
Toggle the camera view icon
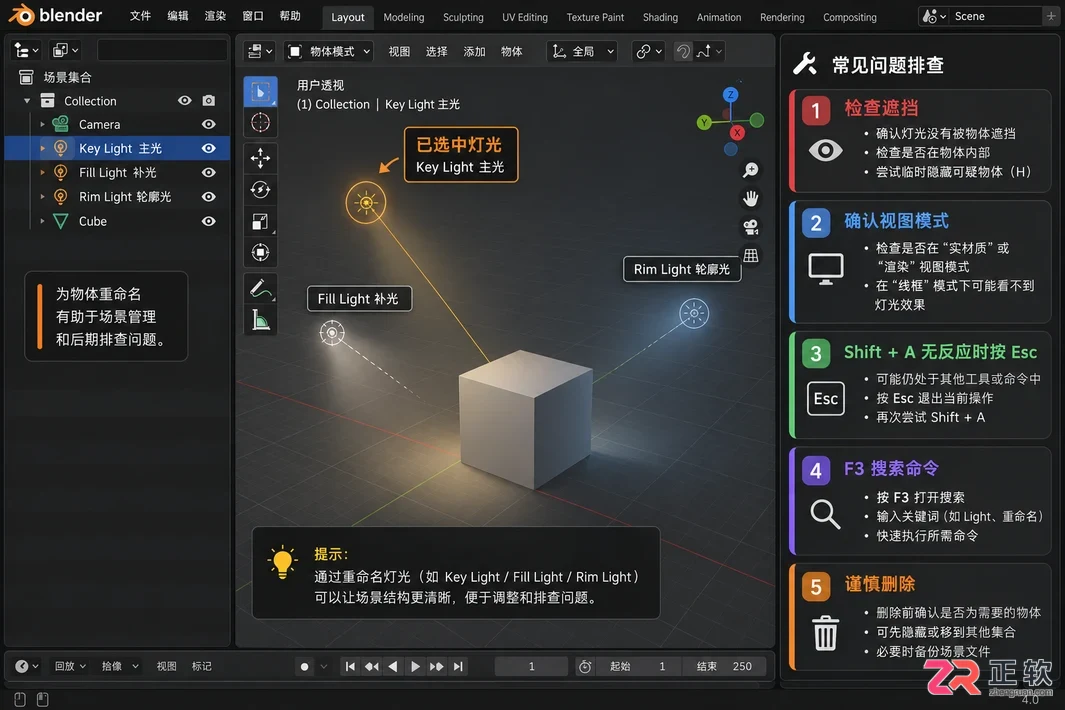tap(751, 227)
